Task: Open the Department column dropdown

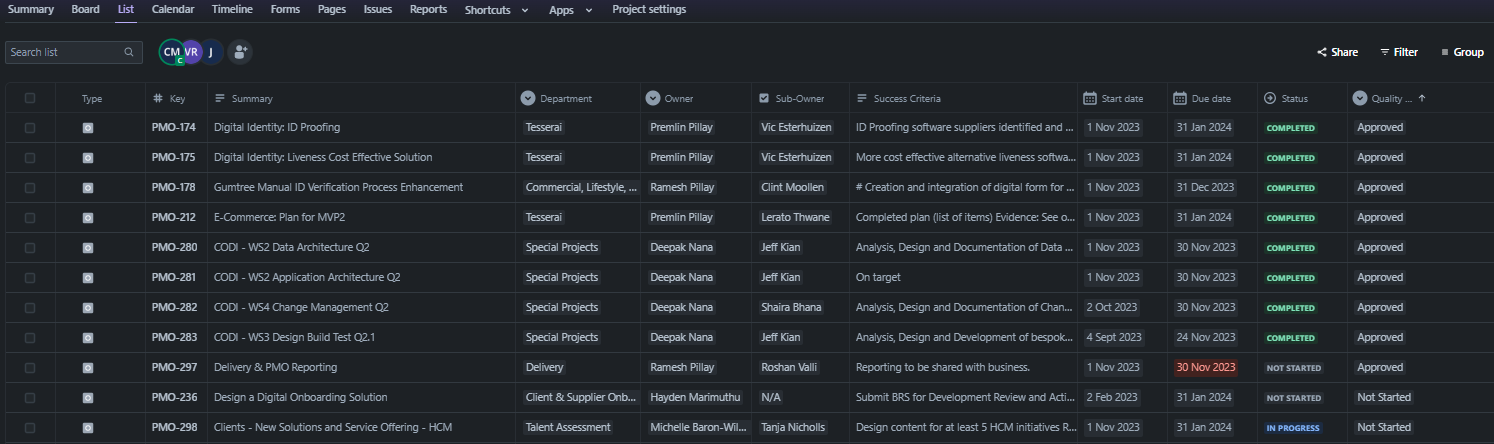Action: [528, 98]
